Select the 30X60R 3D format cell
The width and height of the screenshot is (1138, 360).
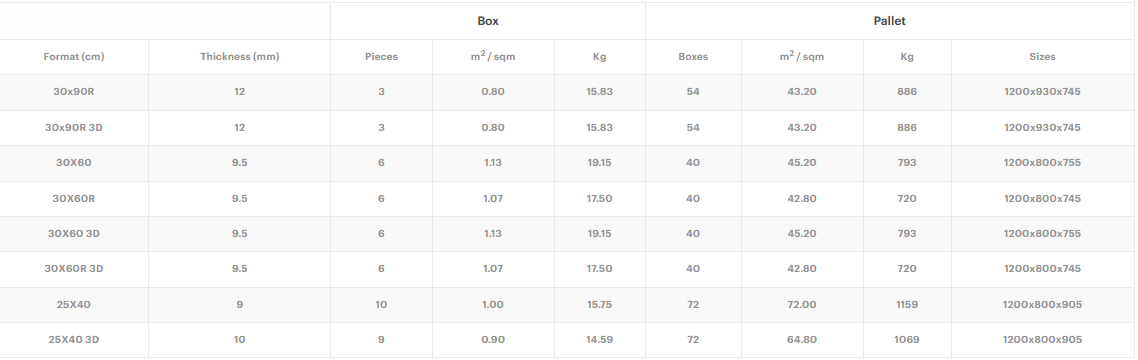[x=74, y=269]
